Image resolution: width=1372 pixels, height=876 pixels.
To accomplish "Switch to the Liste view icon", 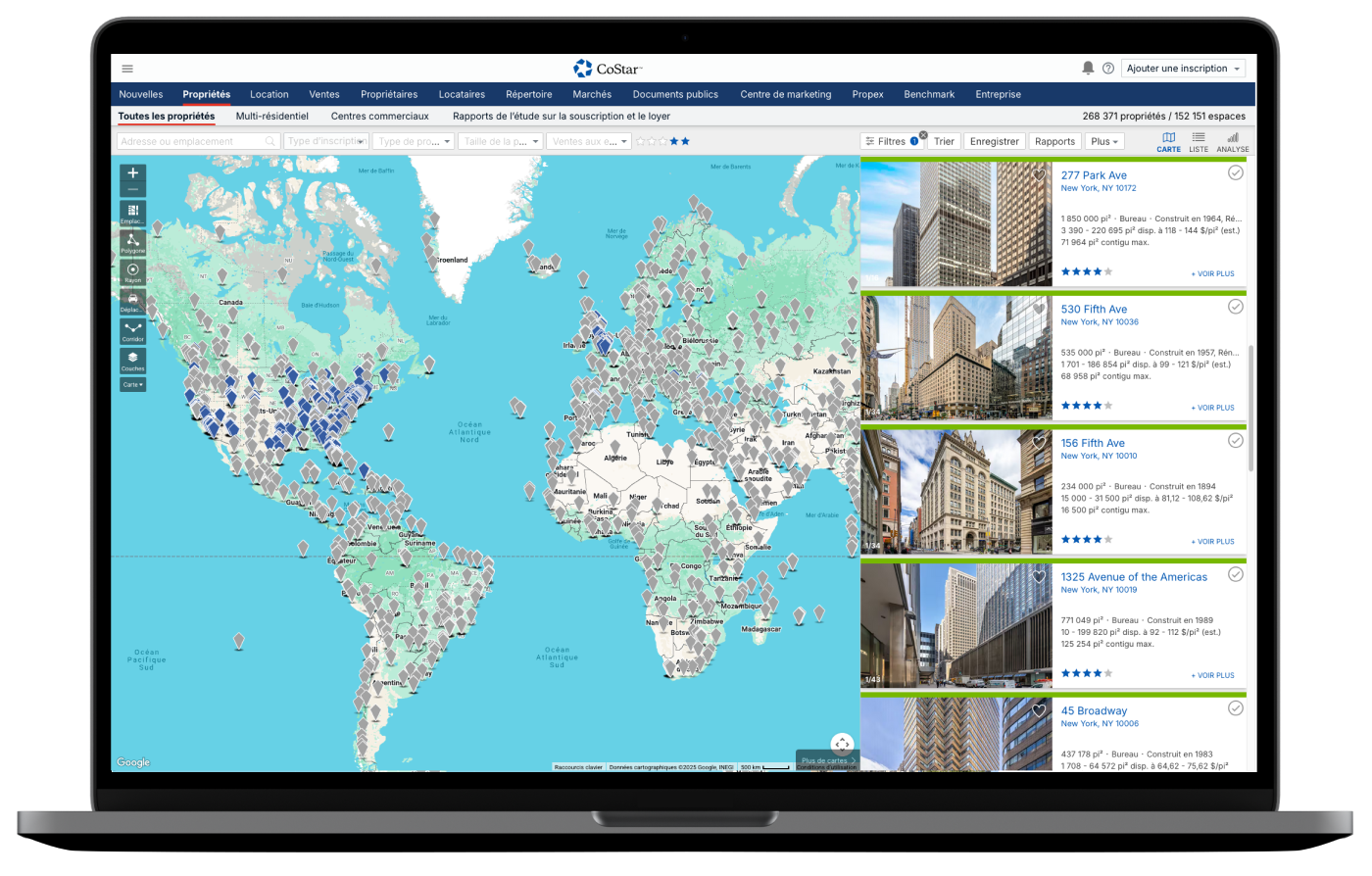I will [1199, 141].
